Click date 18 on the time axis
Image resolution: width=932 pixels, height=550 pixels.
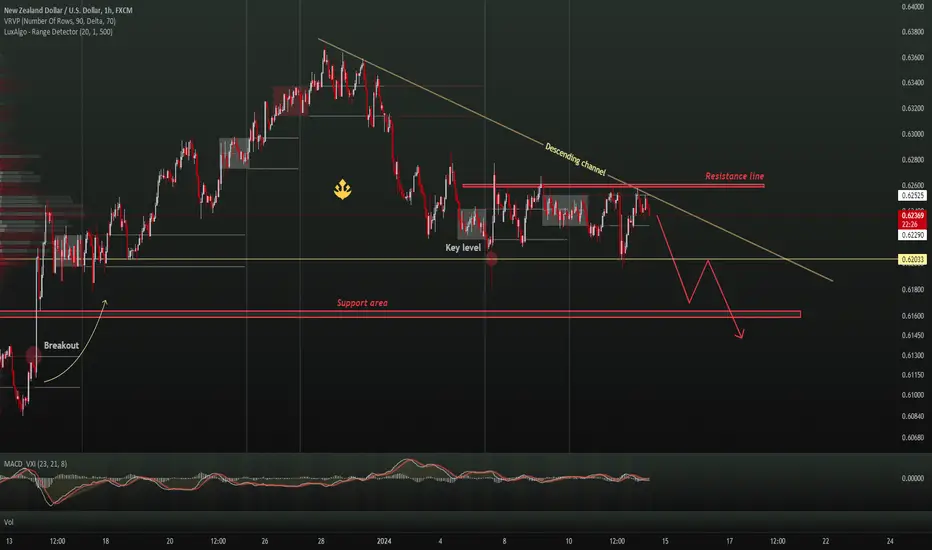click(105, 541)
